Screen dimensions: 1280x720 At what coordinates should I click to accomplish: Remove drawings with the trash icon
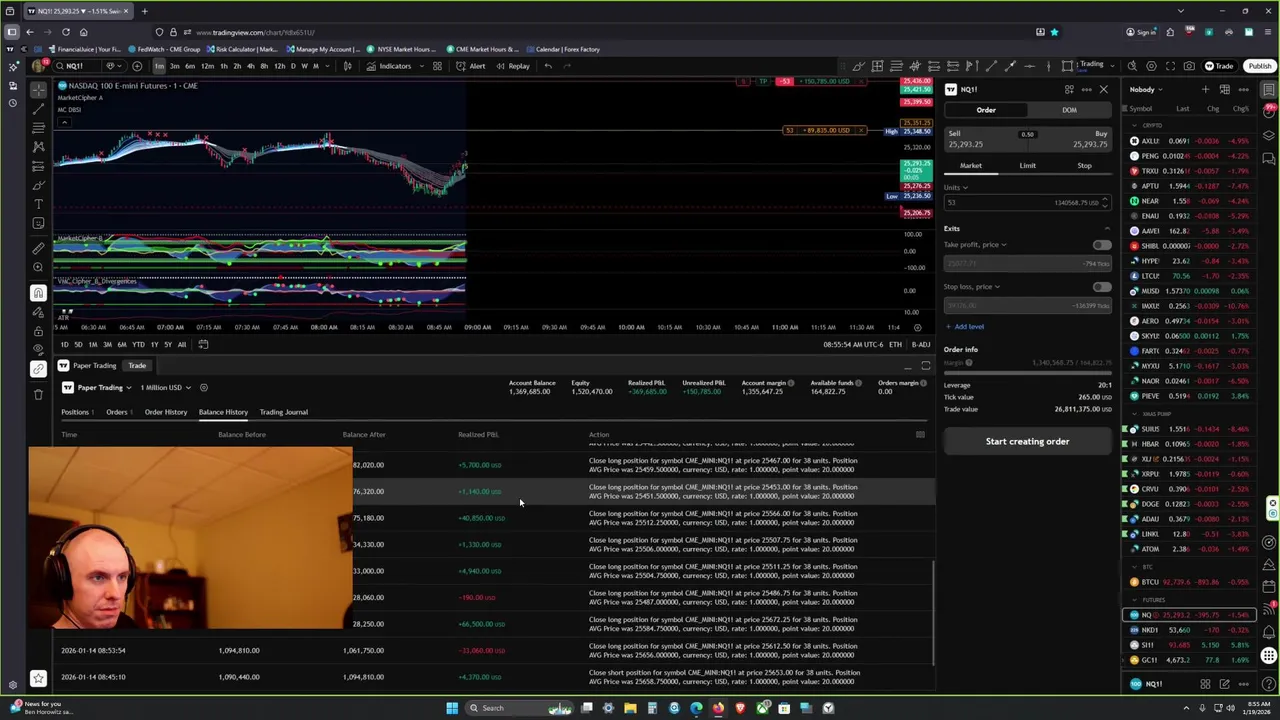coord(38,394)
